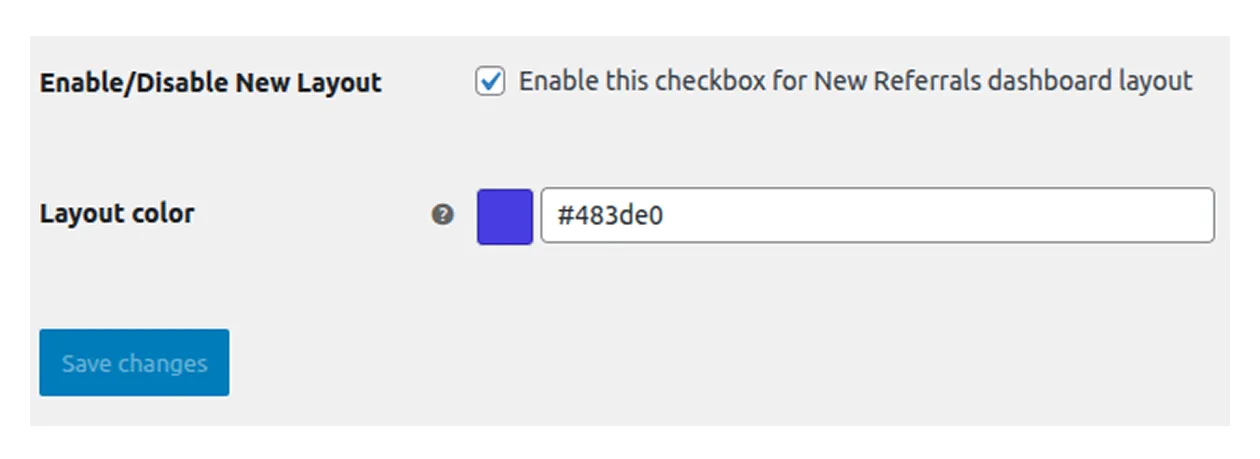Screen dimensions: 1260x459
Task: Click the Save changes button
Action: [x=134, y=362]
